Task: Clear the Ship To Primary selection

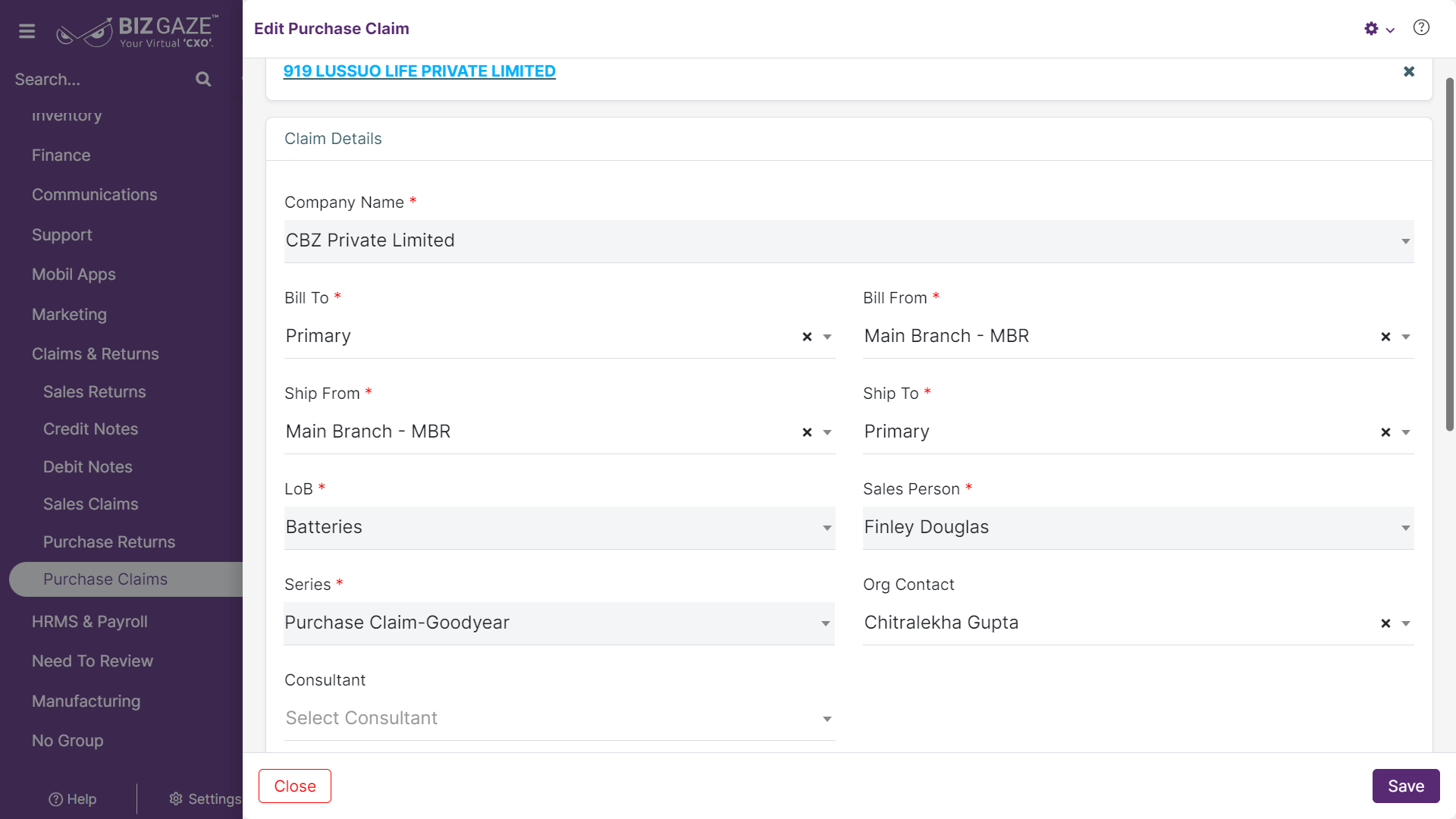Action: click(1385, 432)
